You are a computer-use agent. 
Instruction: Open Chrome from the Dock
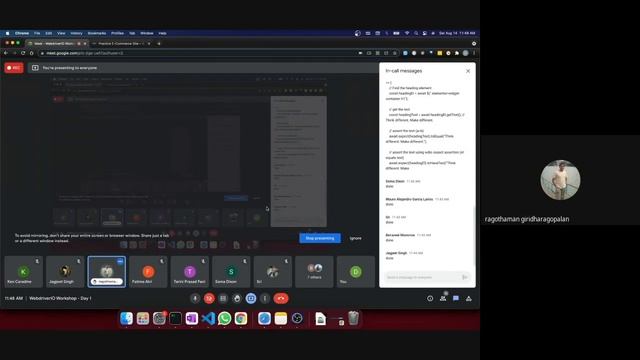pos(241,318)
